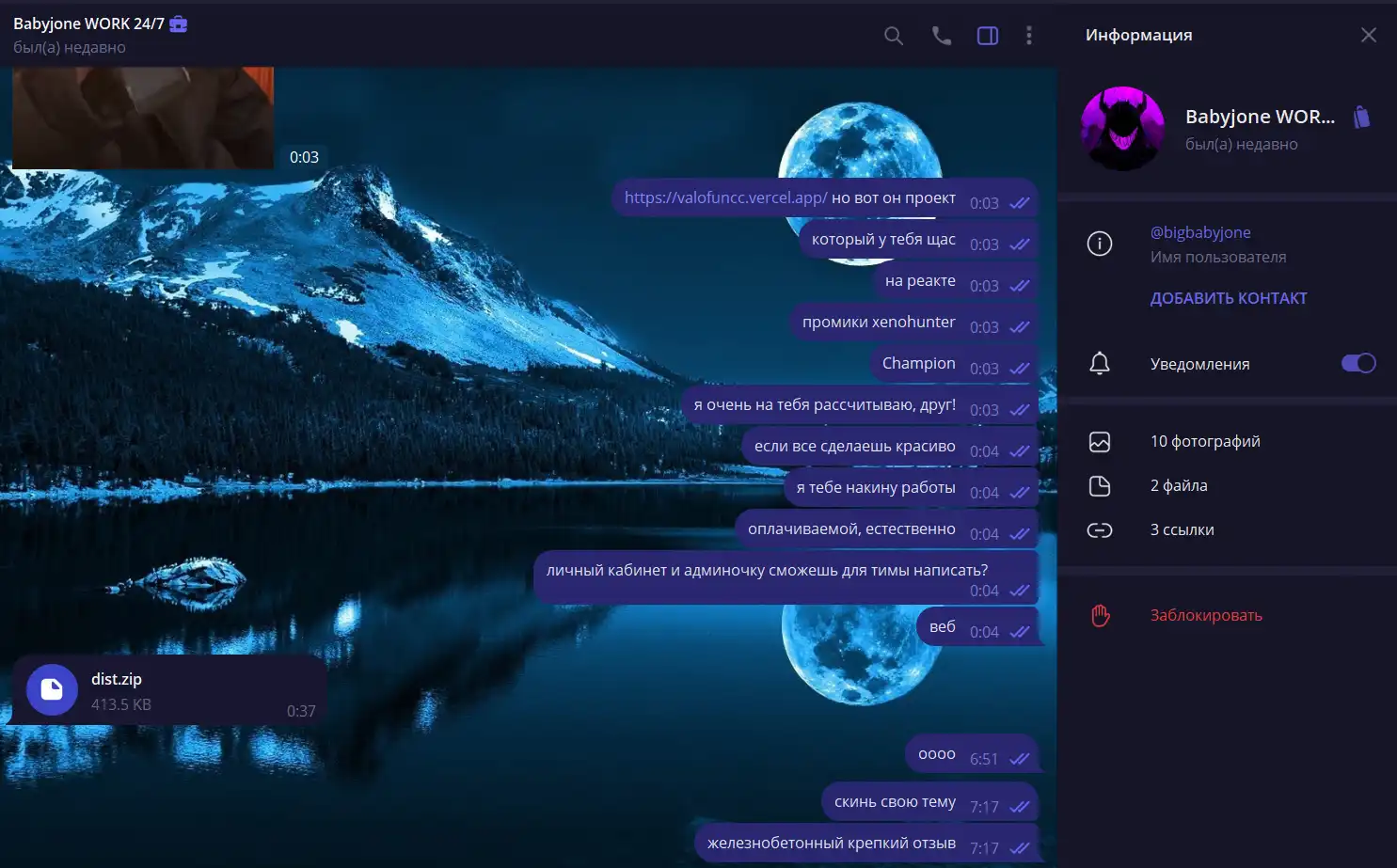The image size is (1397, 868).
Task: Click read checkmarks on 'веб' message
Action: pos(1020,631)
